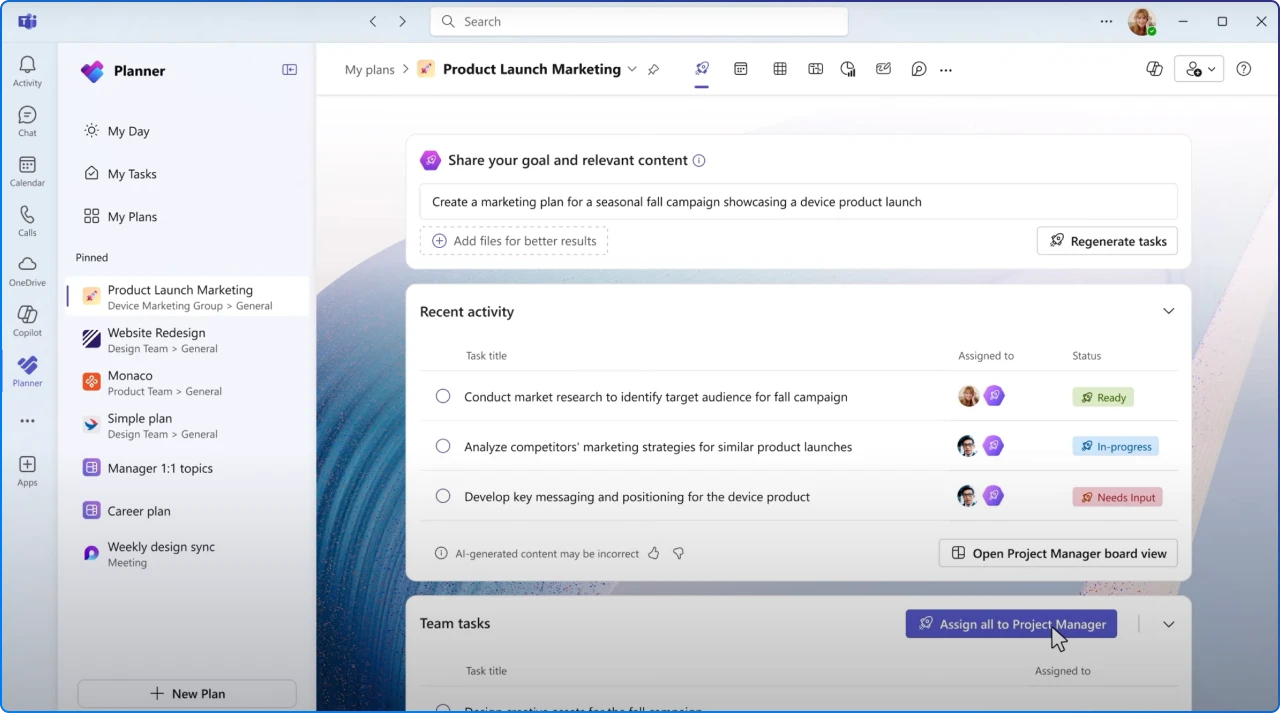Open the pinned Monaco plan
Screen dimensions: 1280x713
point(188,383)
